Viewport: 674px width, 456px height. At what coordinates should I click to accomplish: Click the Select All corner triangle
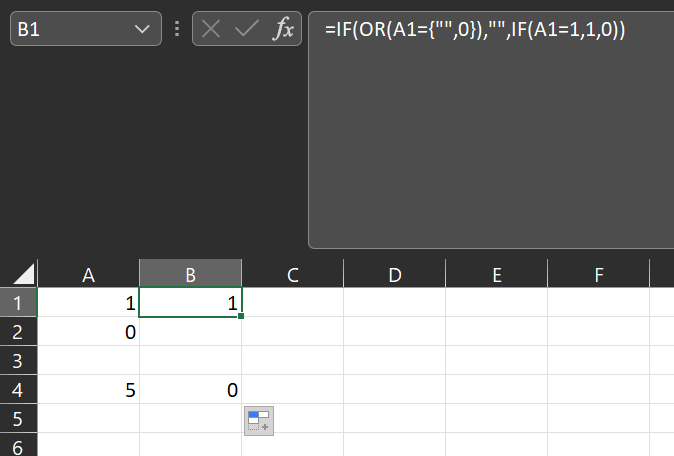24,274
